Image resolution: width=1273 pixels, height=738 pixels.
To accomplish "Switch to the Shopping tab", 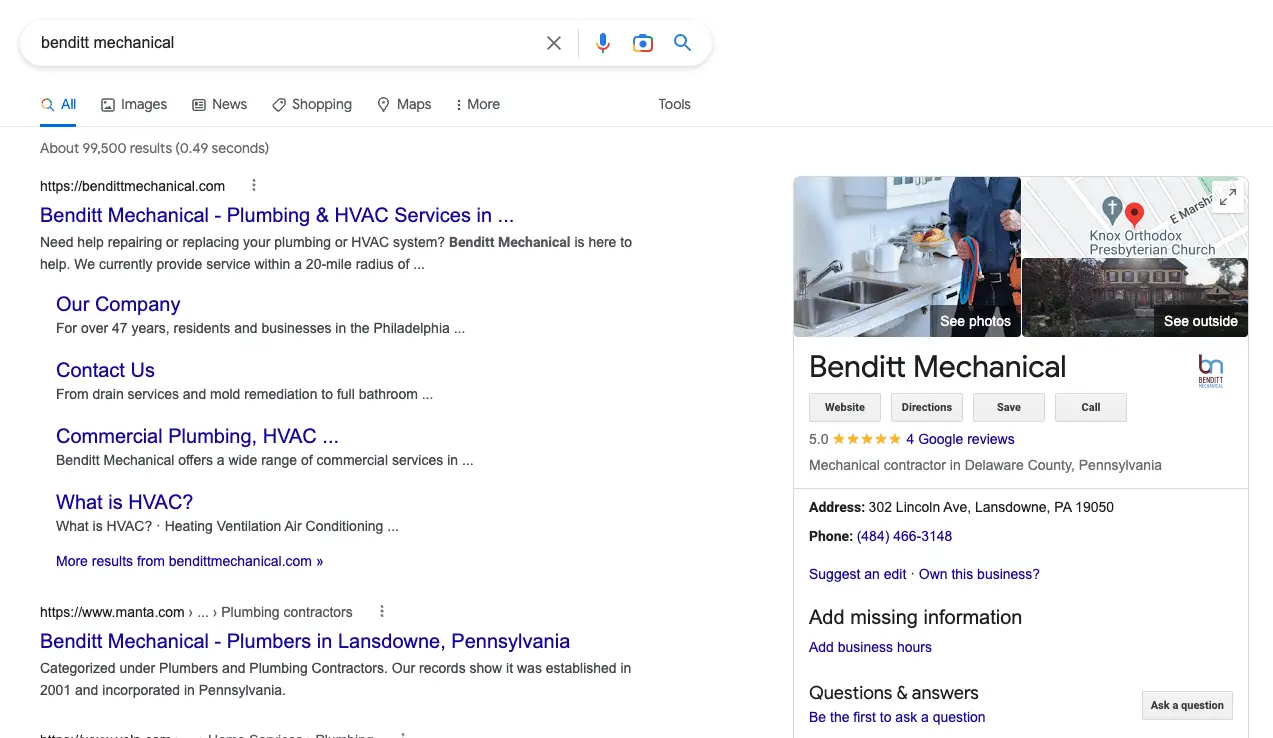I will pos(312,104).
